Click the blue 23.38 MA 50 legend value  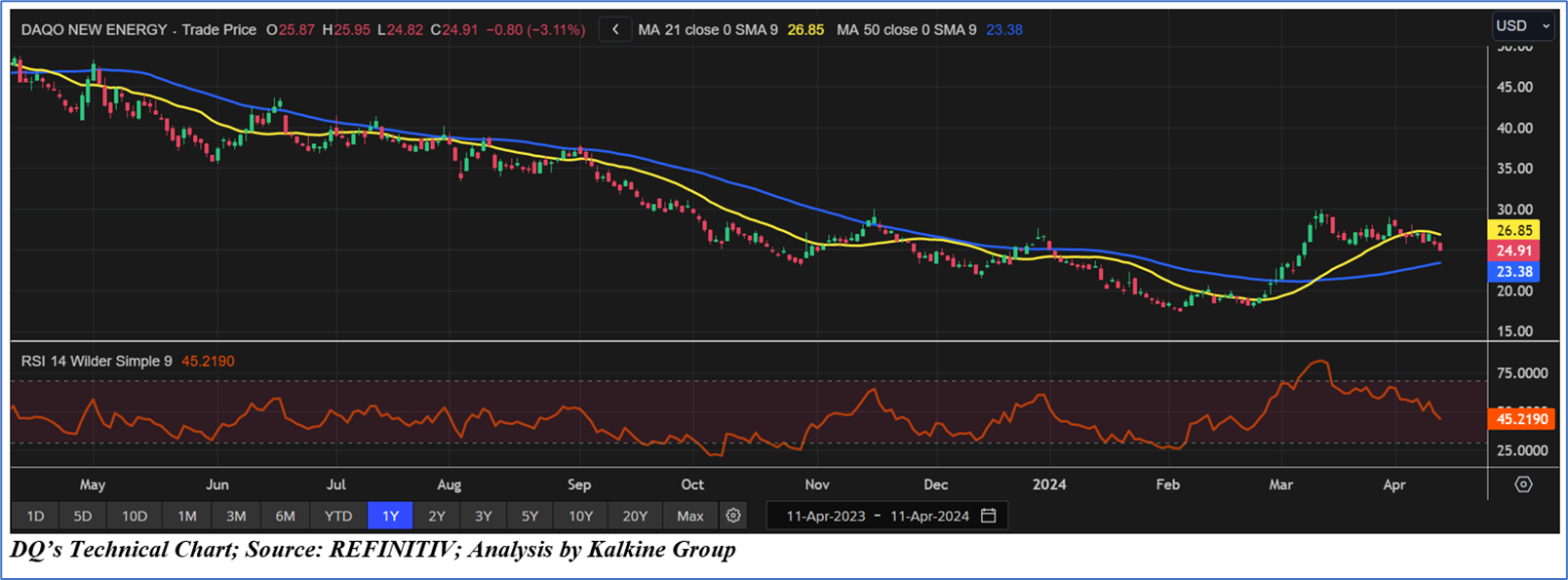point(1004,29)
